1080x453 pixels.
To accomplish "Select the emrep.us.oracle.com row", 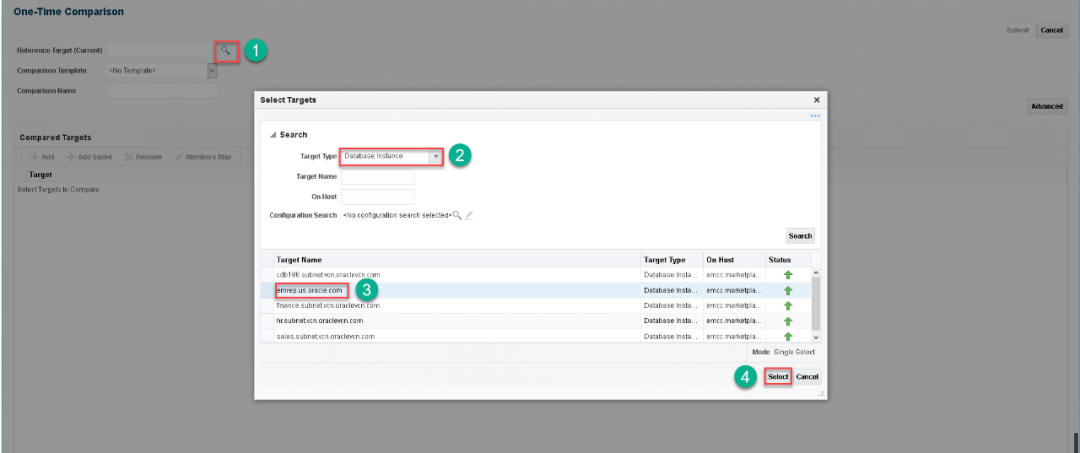I will click(310, 290).
